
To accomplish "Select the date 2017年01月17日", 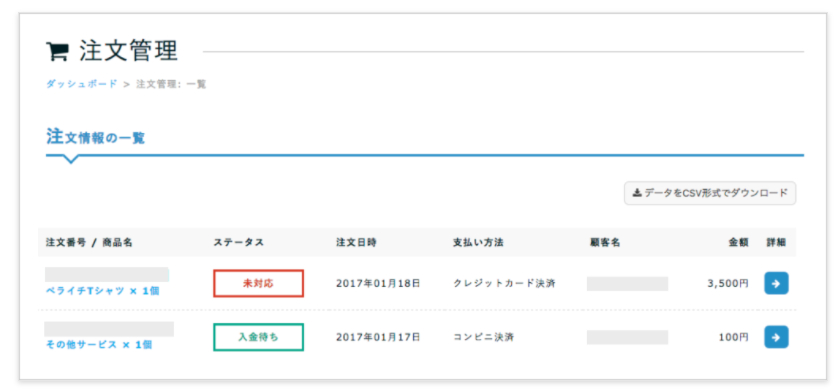I will (x=378, y=337).
